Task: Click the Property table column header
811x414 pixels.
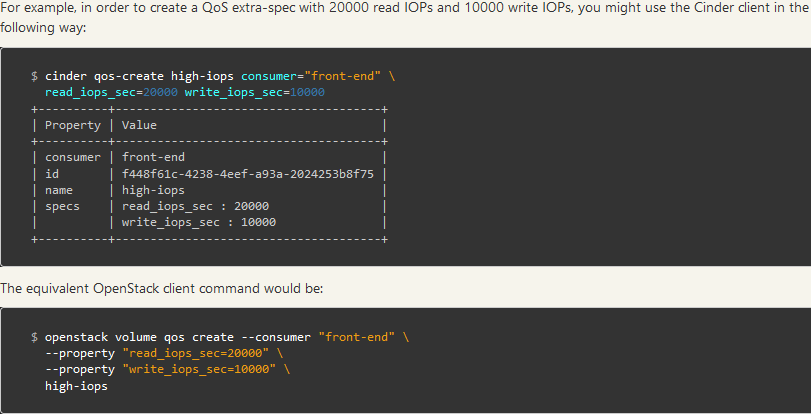Action: click(72, 125)
